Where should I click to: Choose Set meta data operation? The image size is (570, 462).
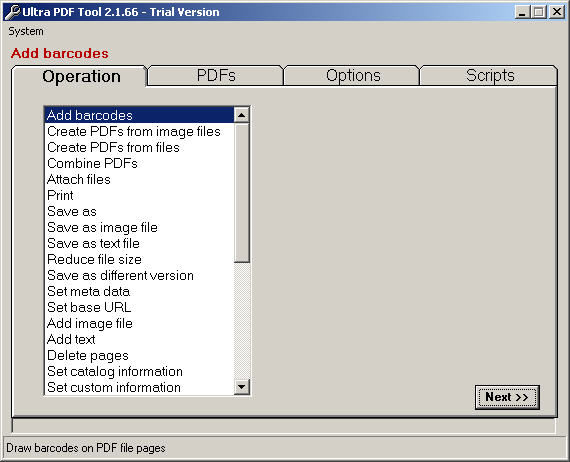[88, 291]
